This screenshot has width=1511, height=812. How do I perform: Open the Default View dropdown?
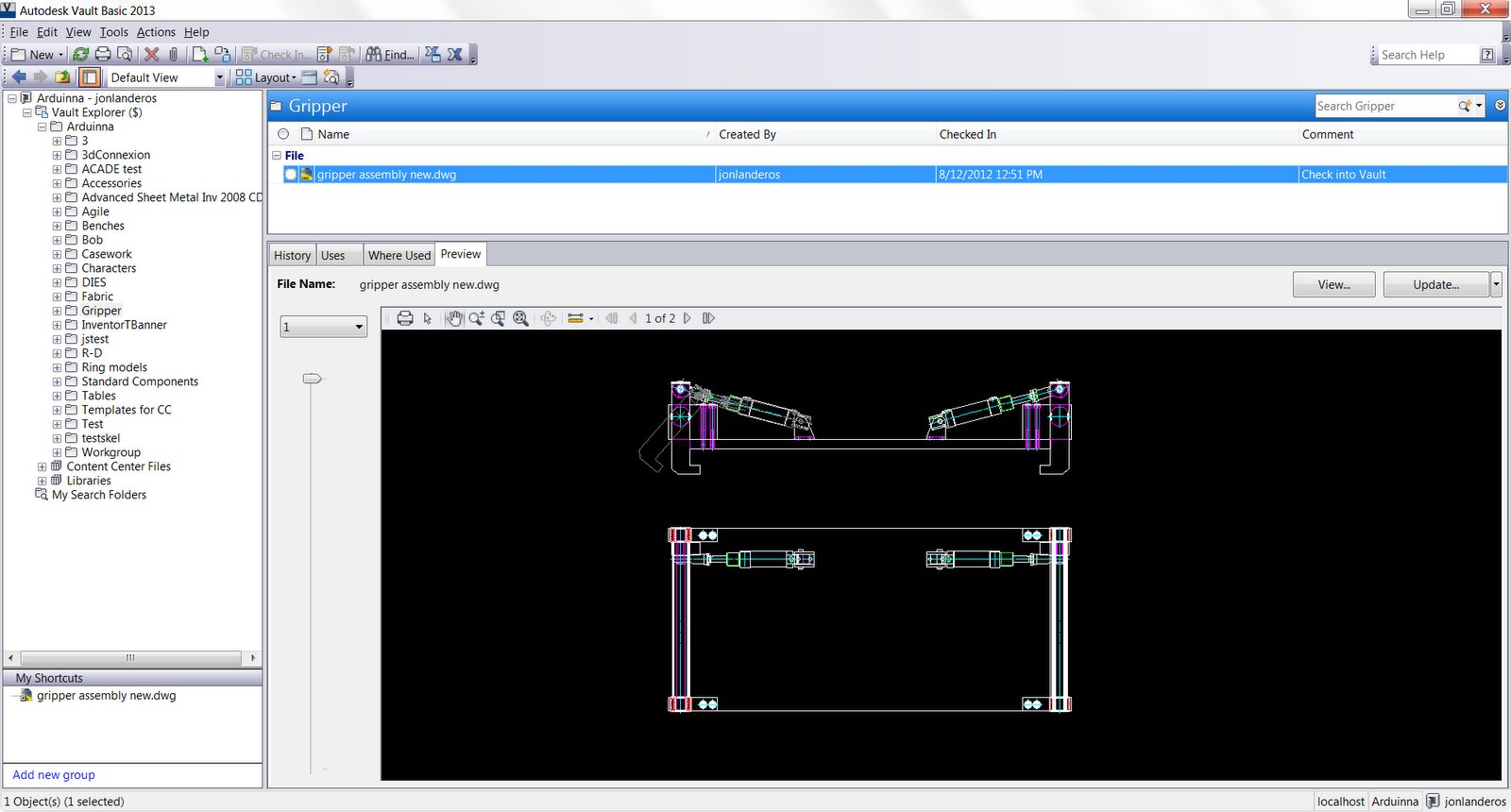click(x=220, y=77)
